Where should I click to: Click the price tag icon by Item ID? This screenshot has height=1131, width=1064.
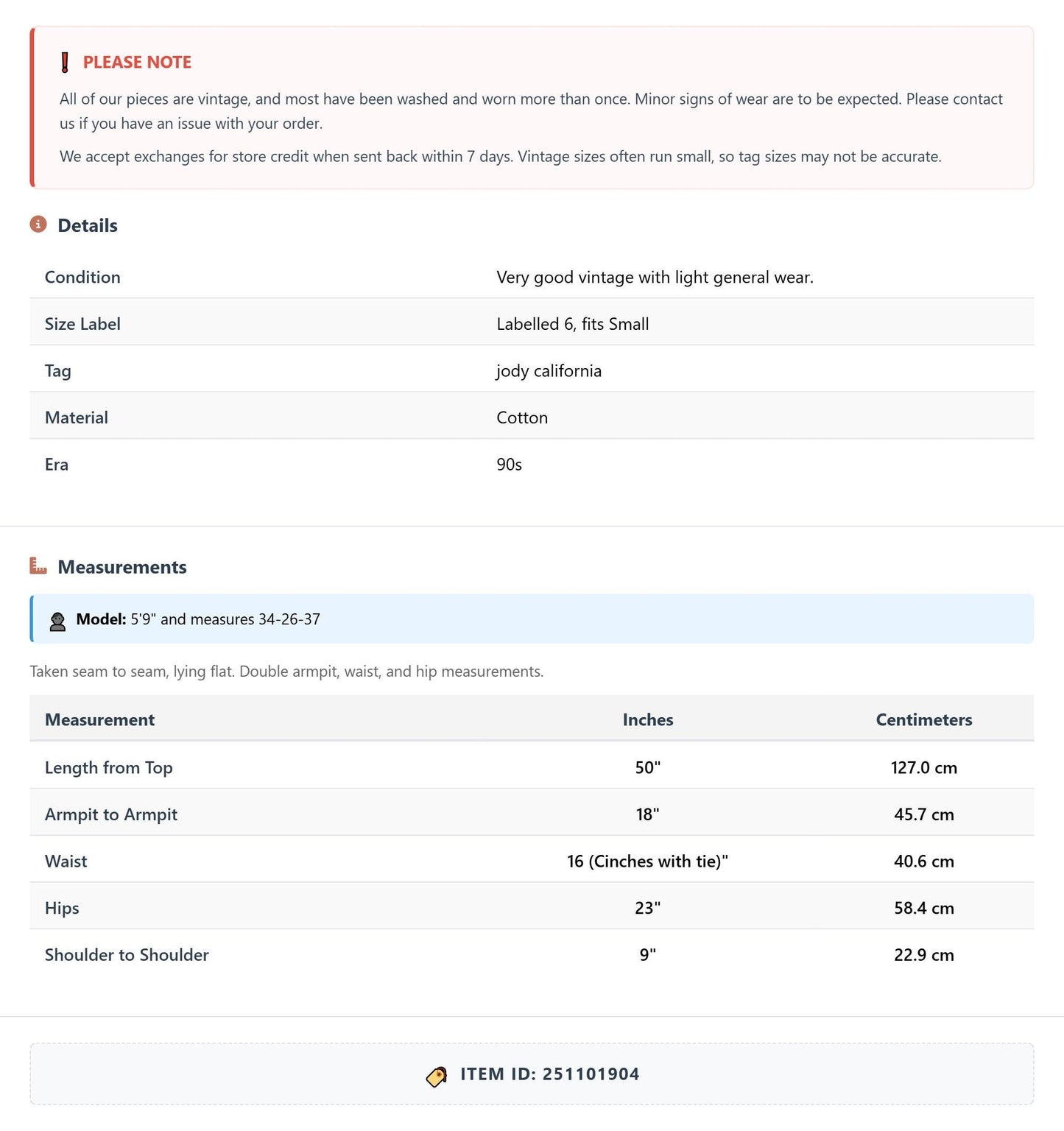point(437,1076)
